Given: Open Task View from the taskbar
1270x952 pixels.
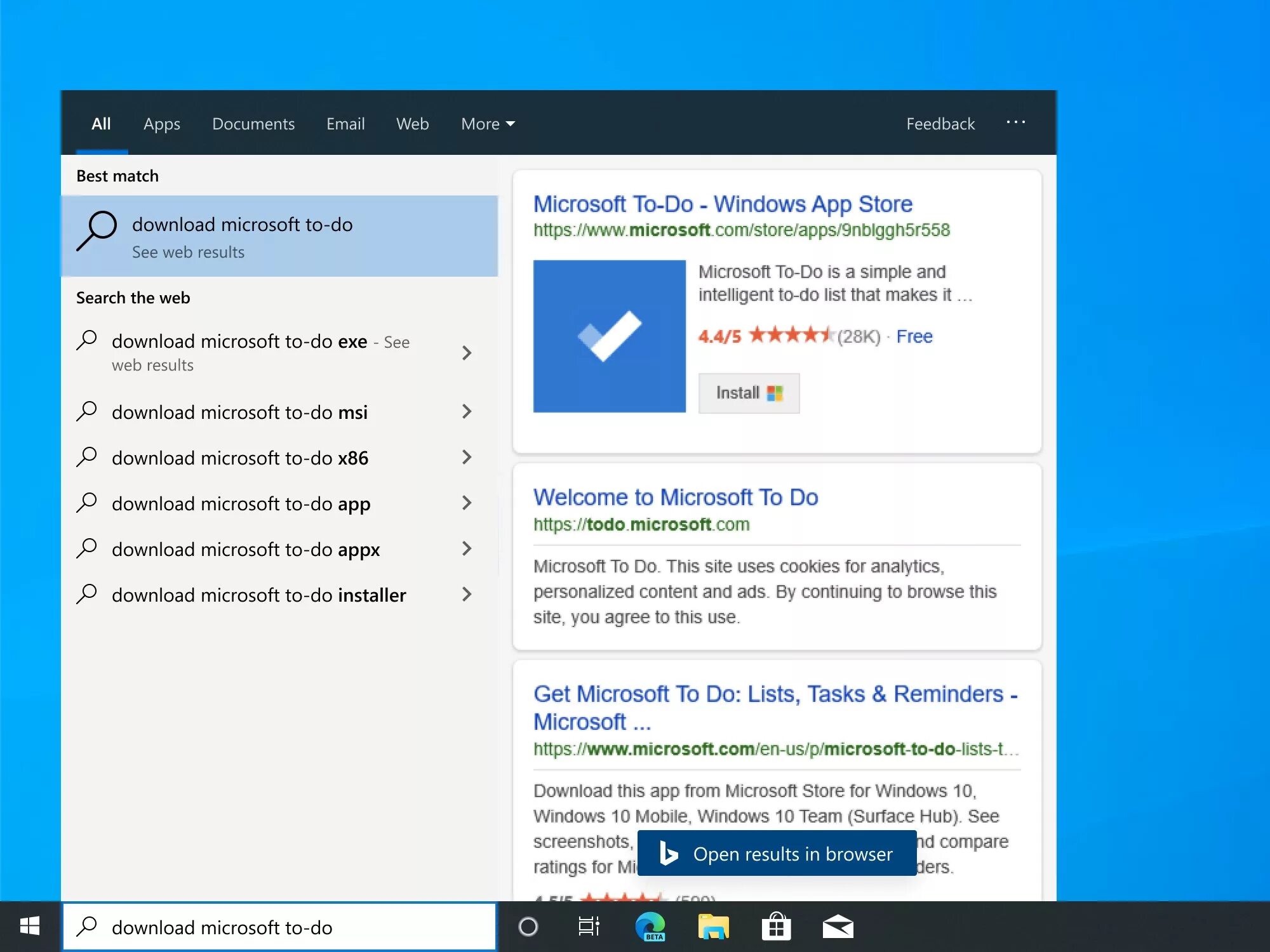Looking at the screenshot, I should click(x=589, y=927).
